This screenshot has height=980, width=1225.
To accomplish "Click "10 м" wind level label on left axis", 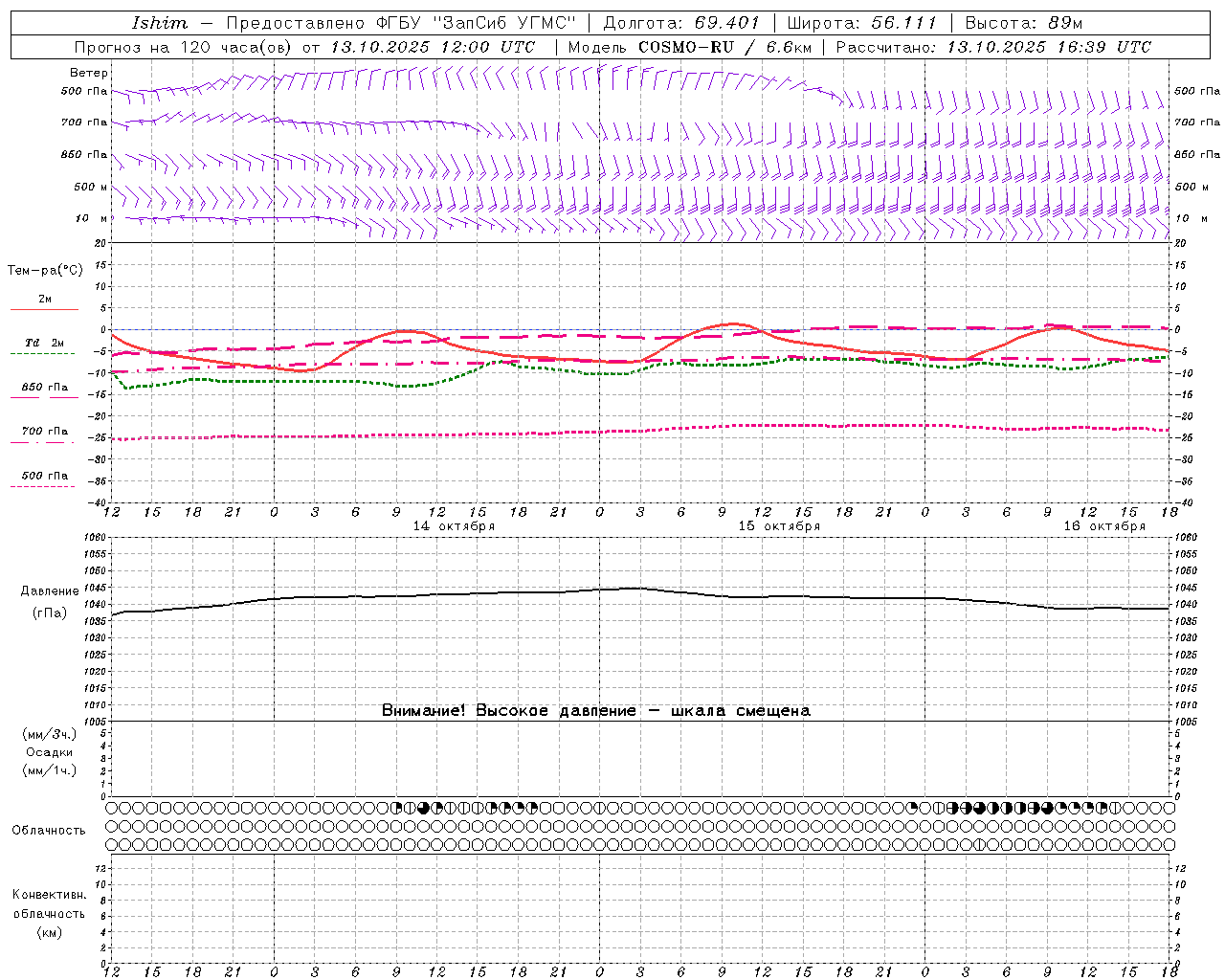I will [92, 218].
